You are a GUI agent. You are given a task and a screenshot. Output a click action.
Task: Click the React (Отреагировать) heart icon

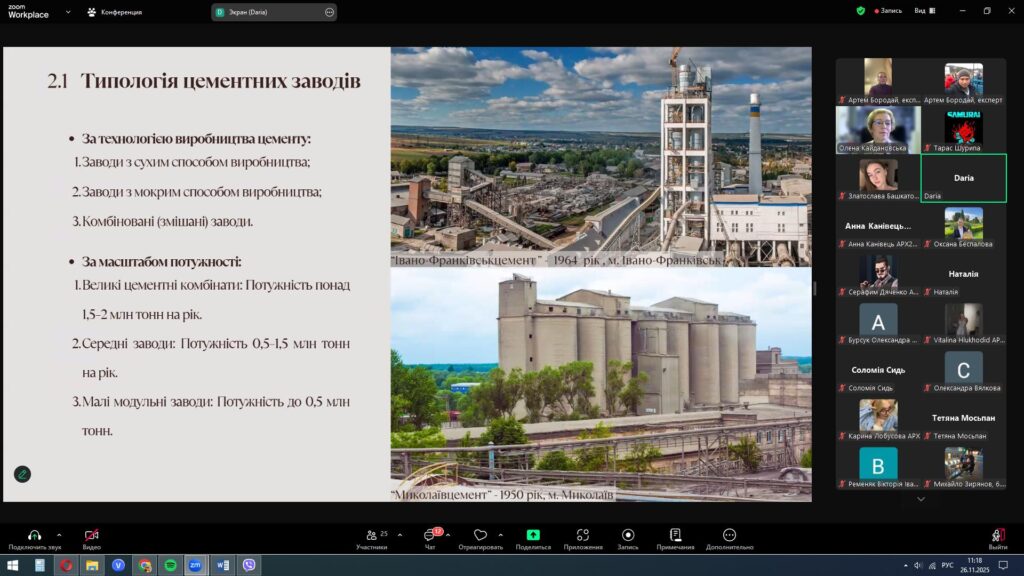480,536
